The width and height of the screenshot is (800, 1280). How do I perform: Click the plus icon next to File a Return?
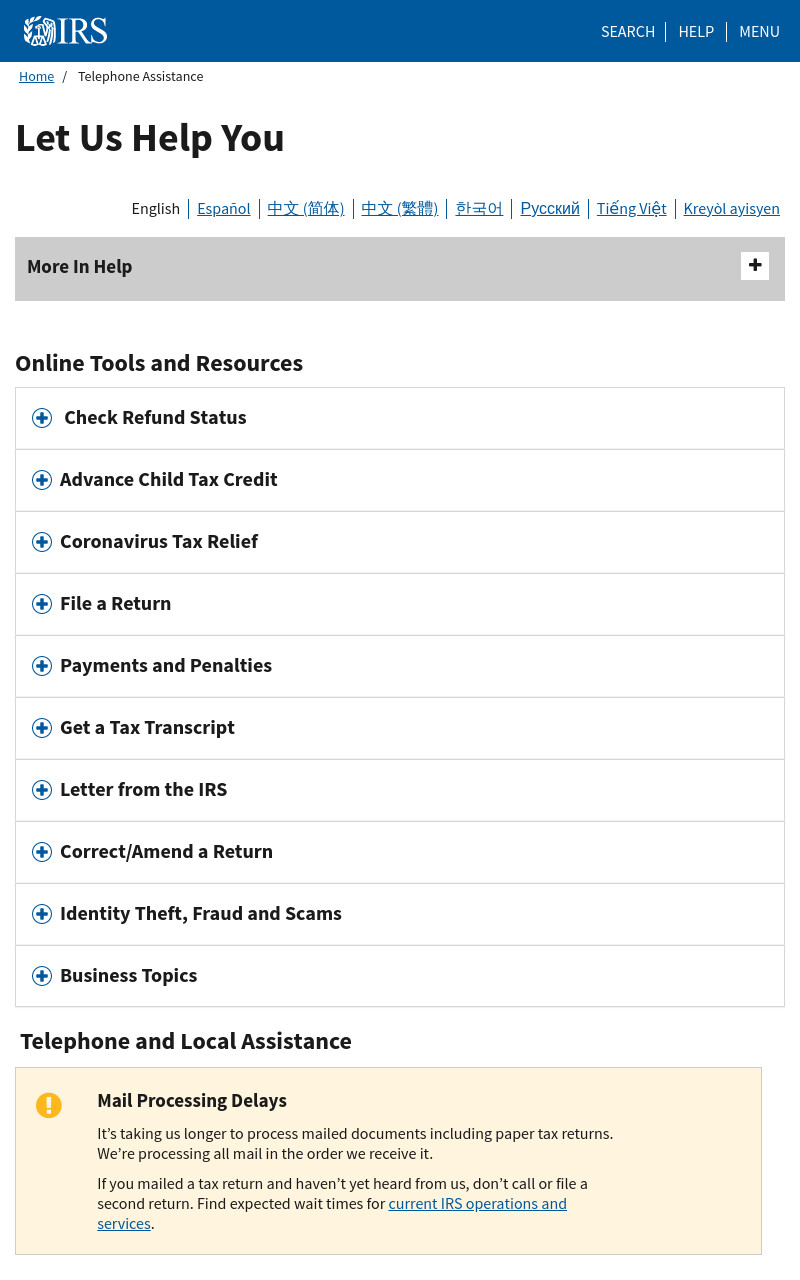[42, 604]
